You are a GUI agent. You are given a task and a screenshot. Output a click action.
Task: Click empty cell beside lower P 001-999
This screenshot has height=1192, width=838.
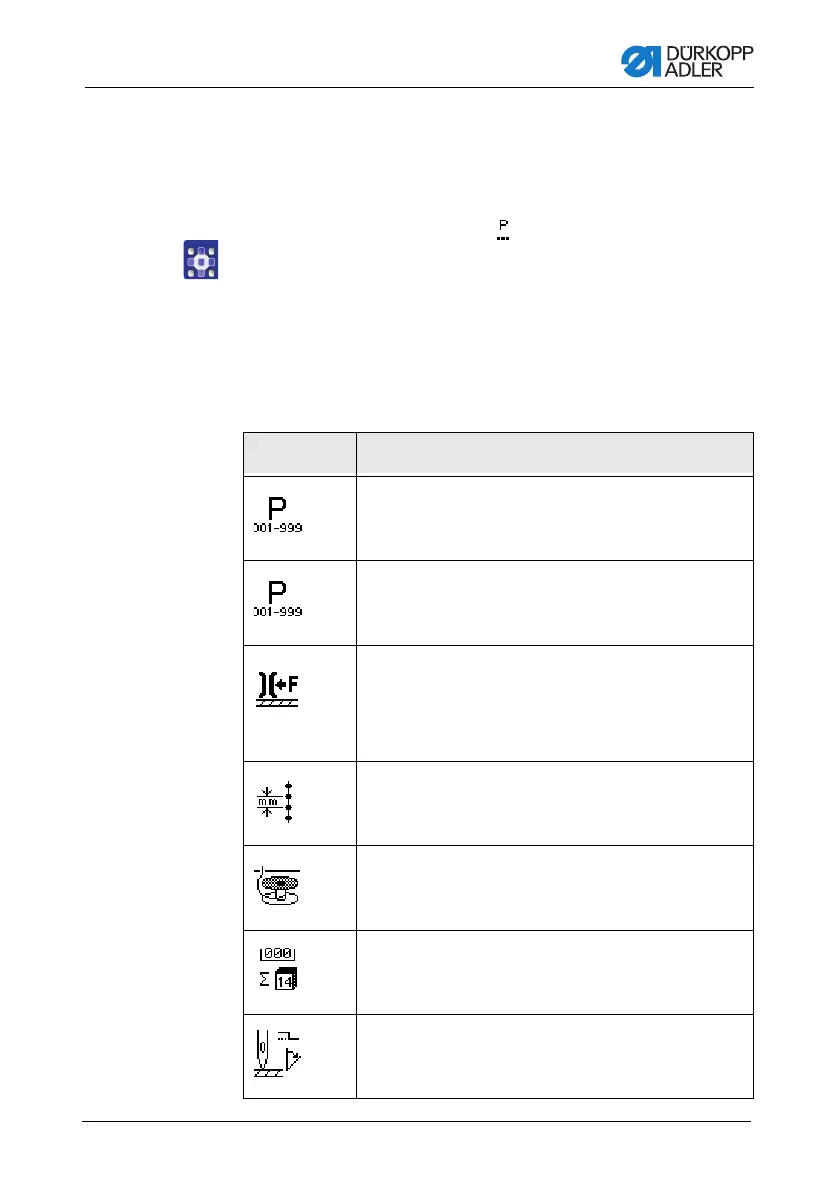click(555, 603)
